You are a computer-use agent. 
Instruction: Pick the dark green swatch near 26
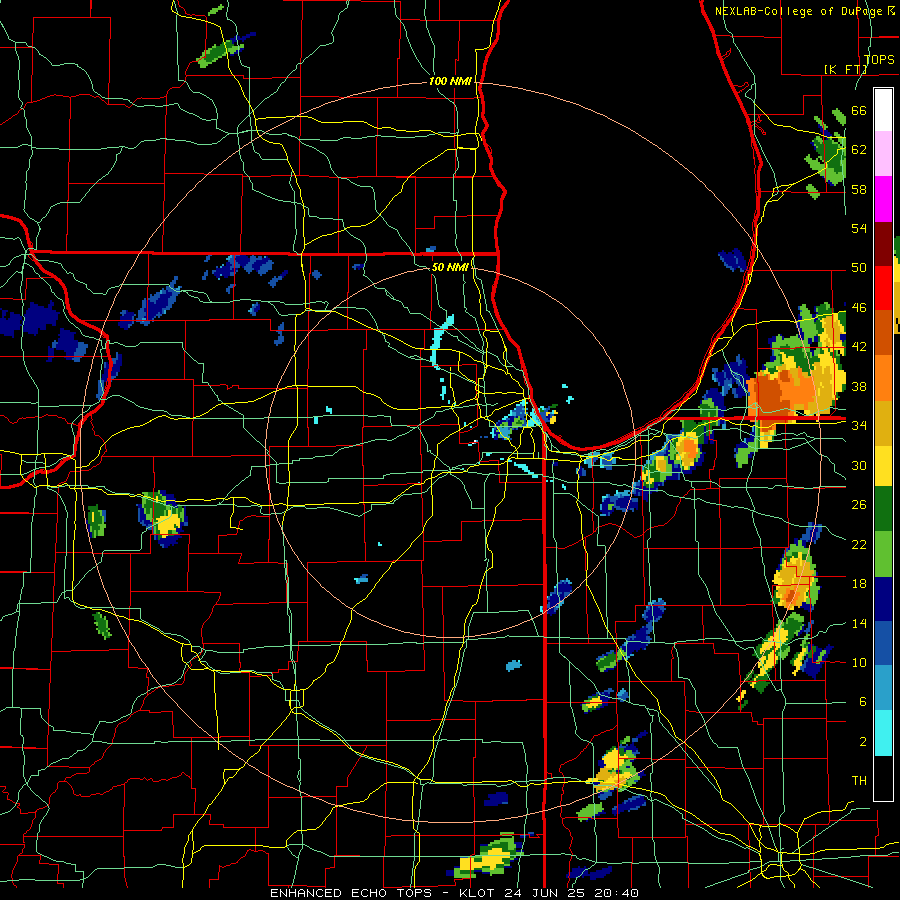(x=883, y=509)
